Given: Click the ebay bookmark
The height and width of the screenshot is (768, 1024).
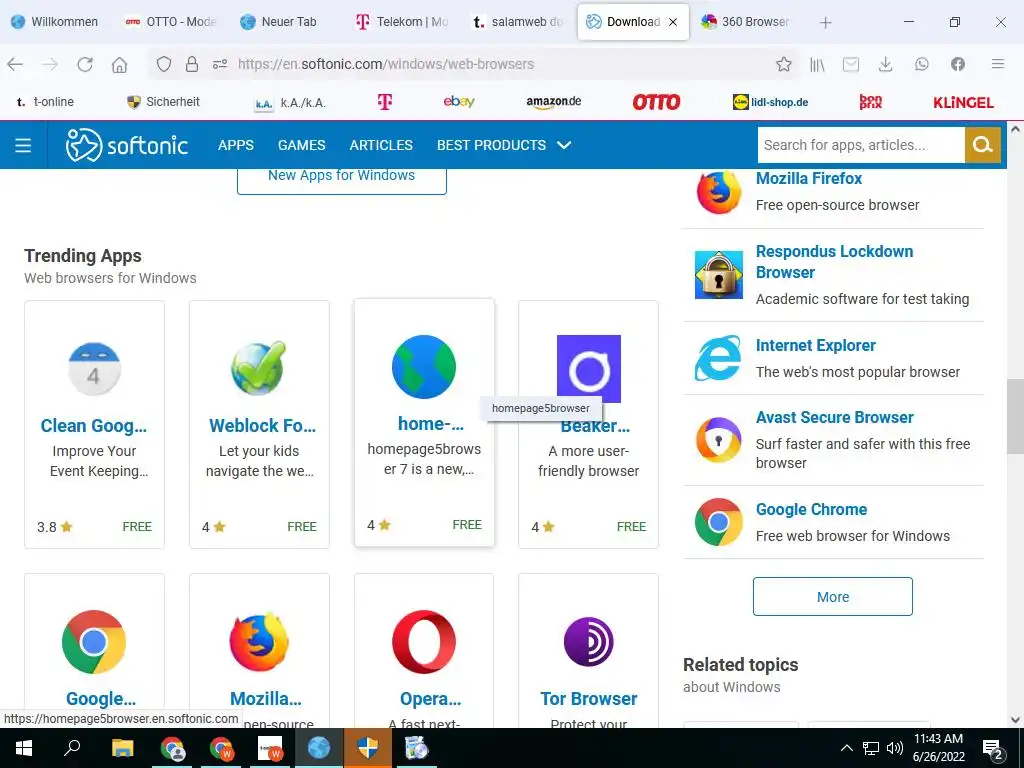Looking at the screenshot, I should pos(458,102).
